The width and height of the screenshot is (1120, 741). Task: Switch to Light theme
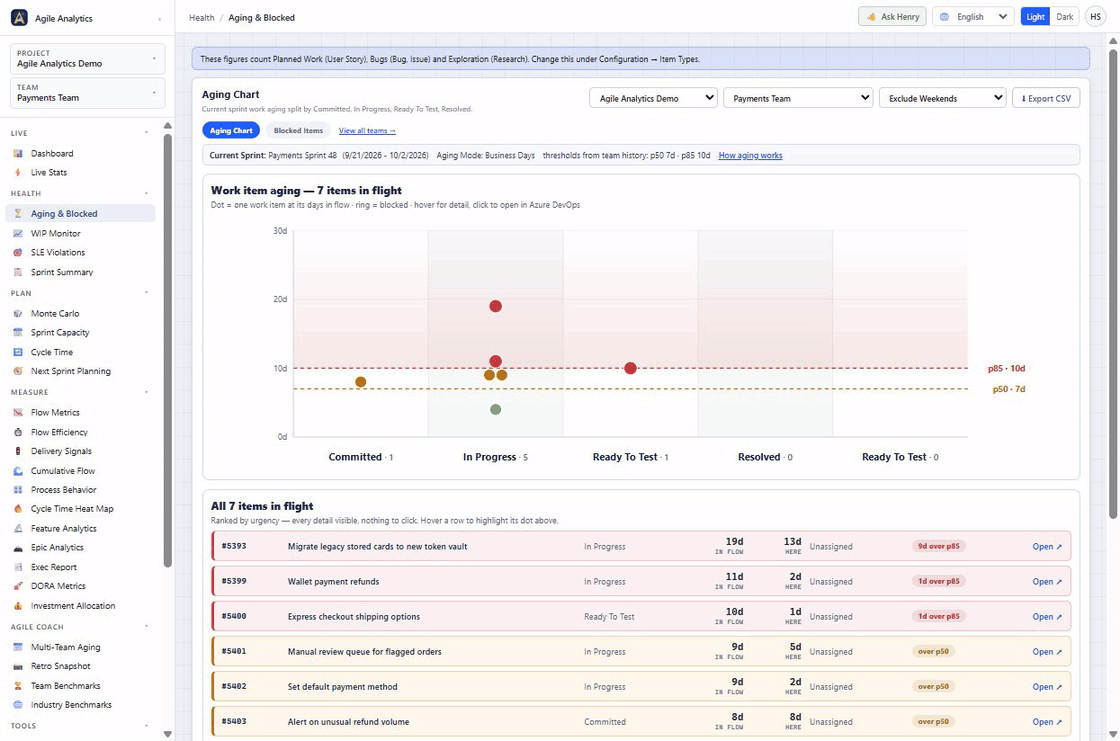1035,17
